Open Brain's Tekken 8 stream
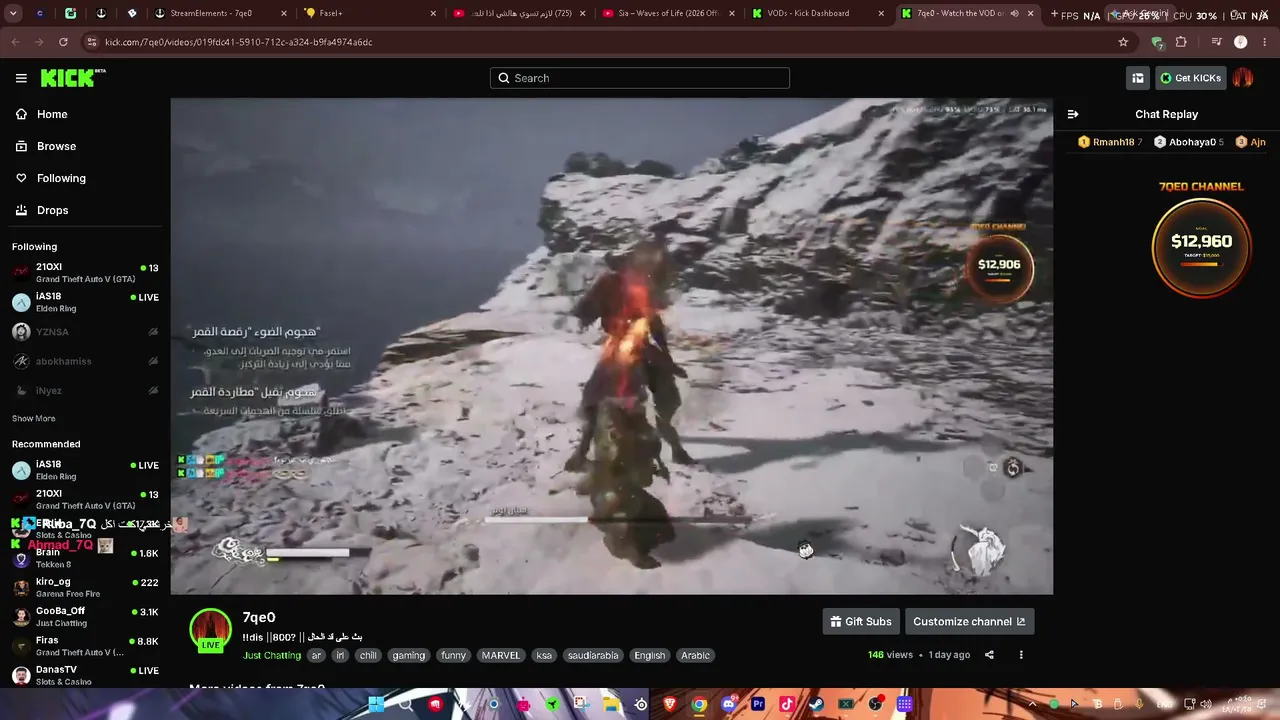This screenshot has width=1280, height=720. [x=85, y=558]
